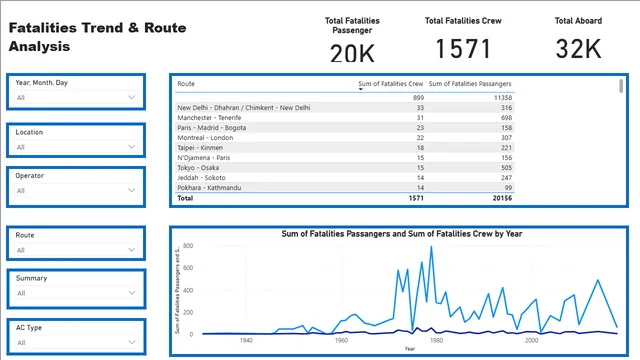Sort table by Route column header
The width and height of the screenshot is (640, 360).
[x=186, y=84]
